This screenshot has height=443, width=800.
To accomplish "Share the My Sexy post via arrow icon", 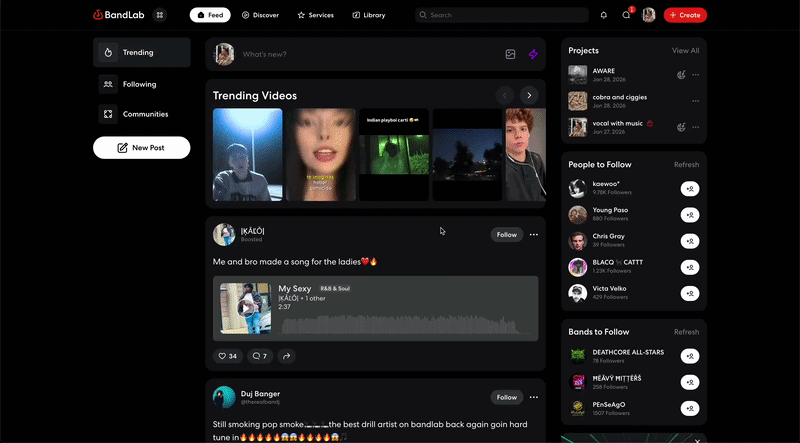I will pyautogui.click(x=286, y=356).
